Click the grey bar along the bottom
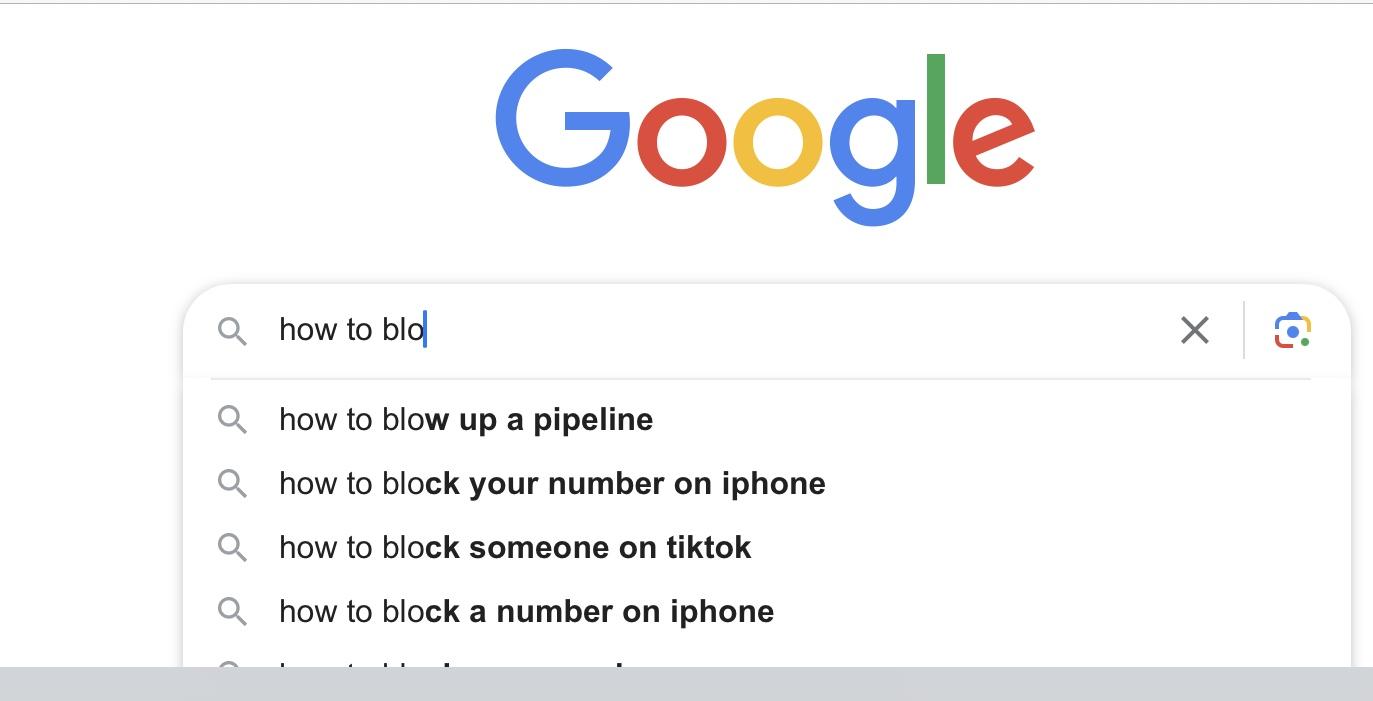 tap(686, 684)
